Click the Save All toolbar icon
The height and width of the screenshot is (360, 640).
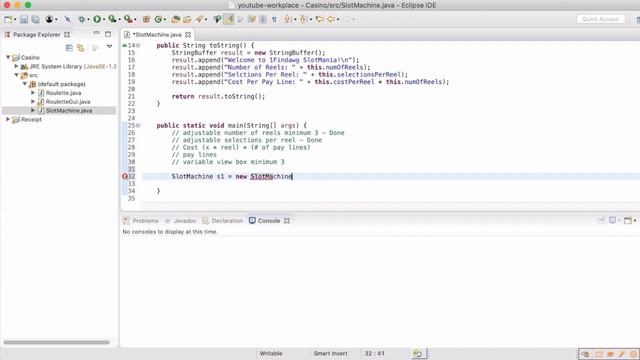pyautogui.click(x=36, y=19)
